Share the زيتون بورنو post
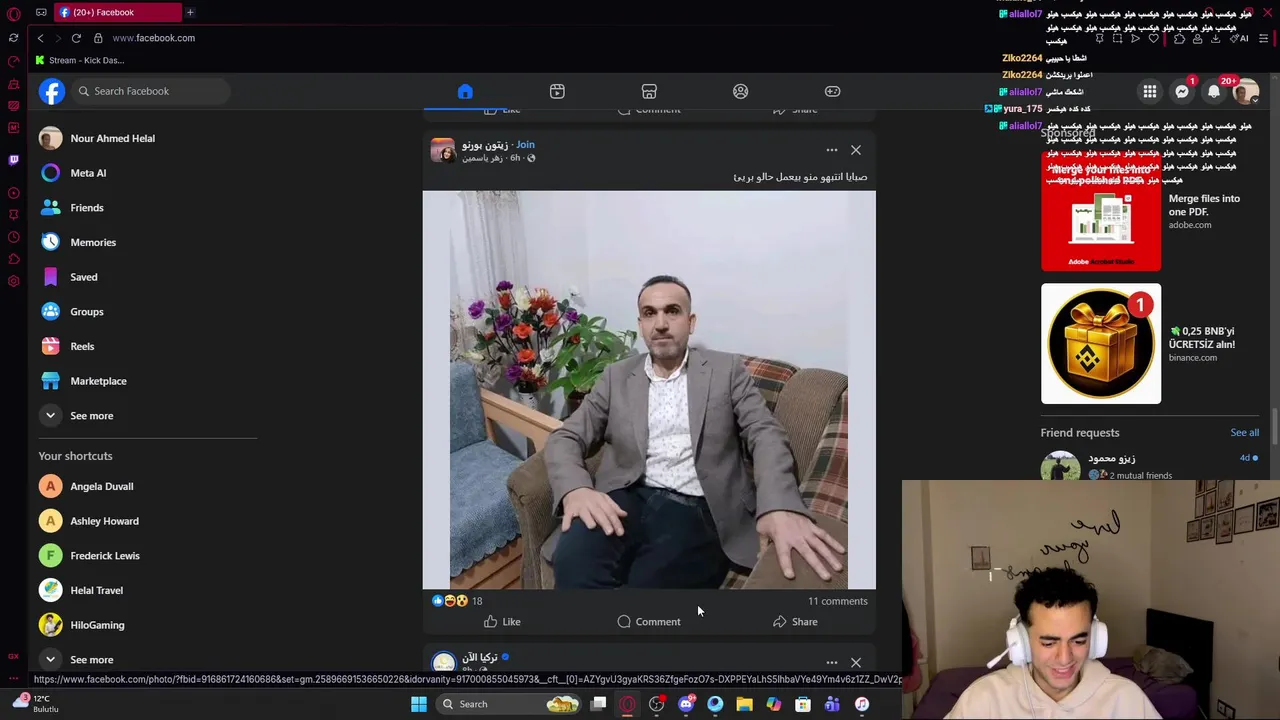The width and height of the screenshot is (1280, 720). click(x=795, y=622)
